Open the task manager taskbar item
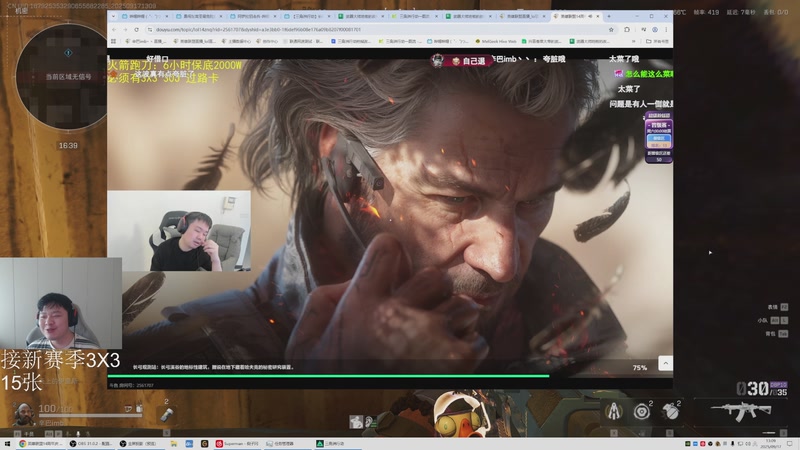This screenshot has width=800, height=450. 286,444
